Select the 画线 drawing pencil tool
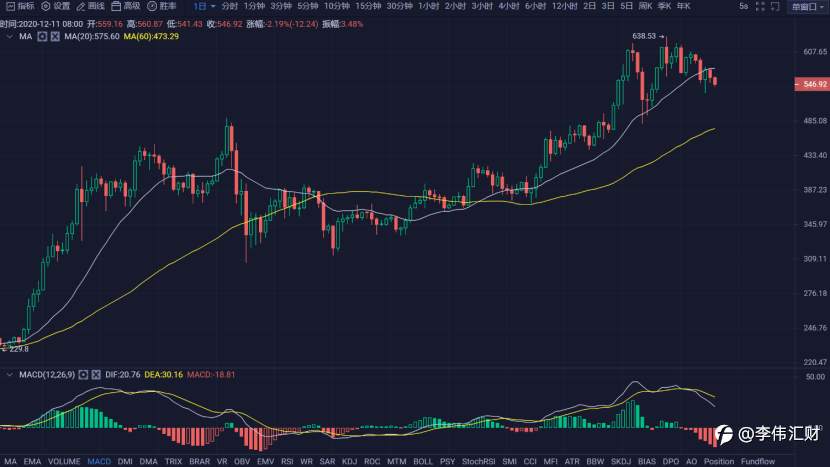Image resolution: width=830 pixels, height=467 pixels. click(81, 6)
